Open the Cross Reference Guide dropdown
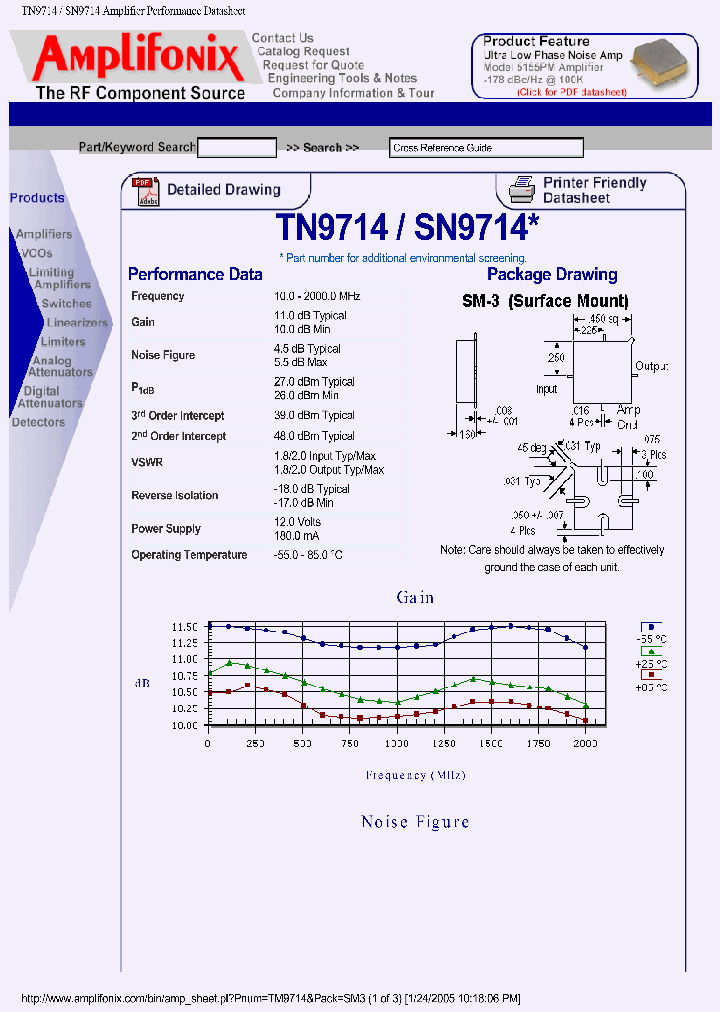 coord(486,147)
